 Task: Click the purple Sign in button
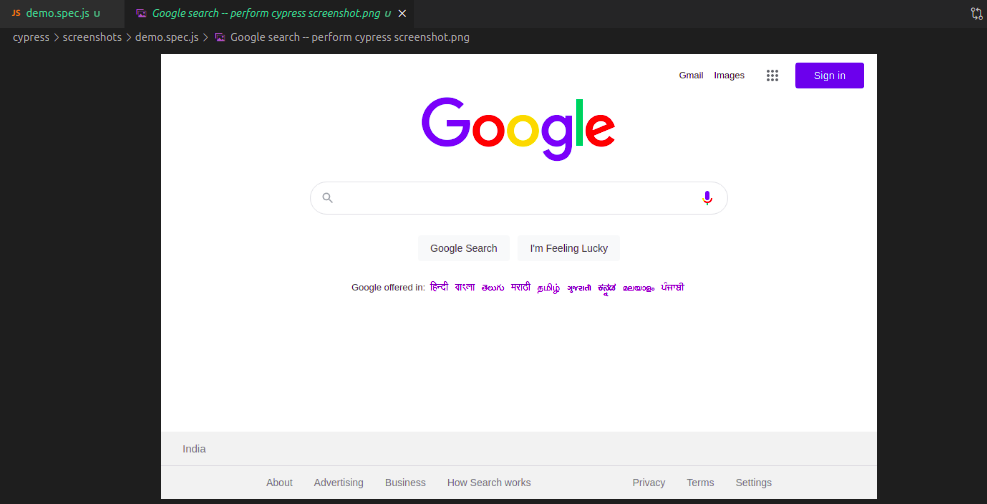coord(829,76)
